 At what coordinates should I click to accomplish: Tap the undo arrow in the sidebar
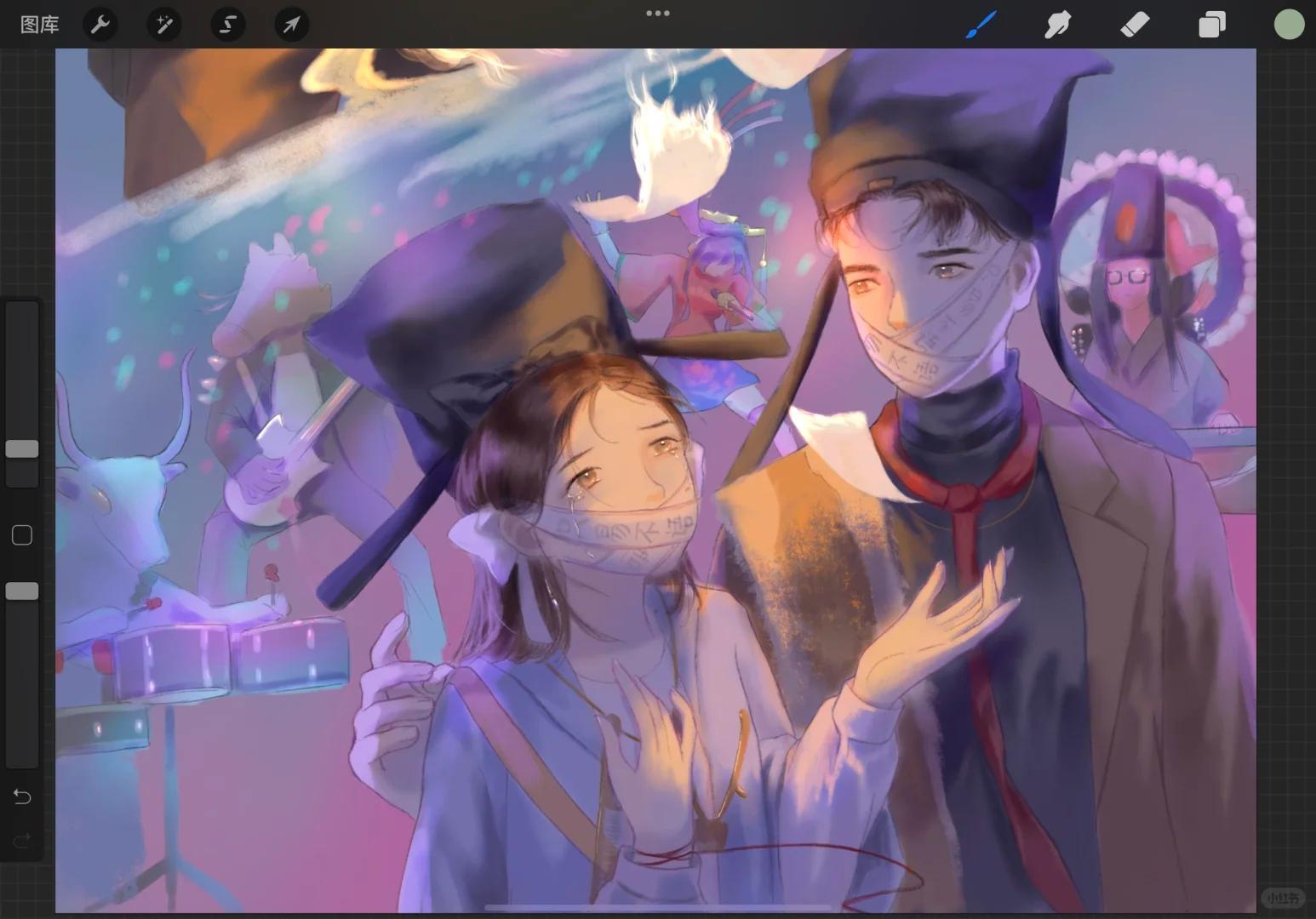point(22,796)
